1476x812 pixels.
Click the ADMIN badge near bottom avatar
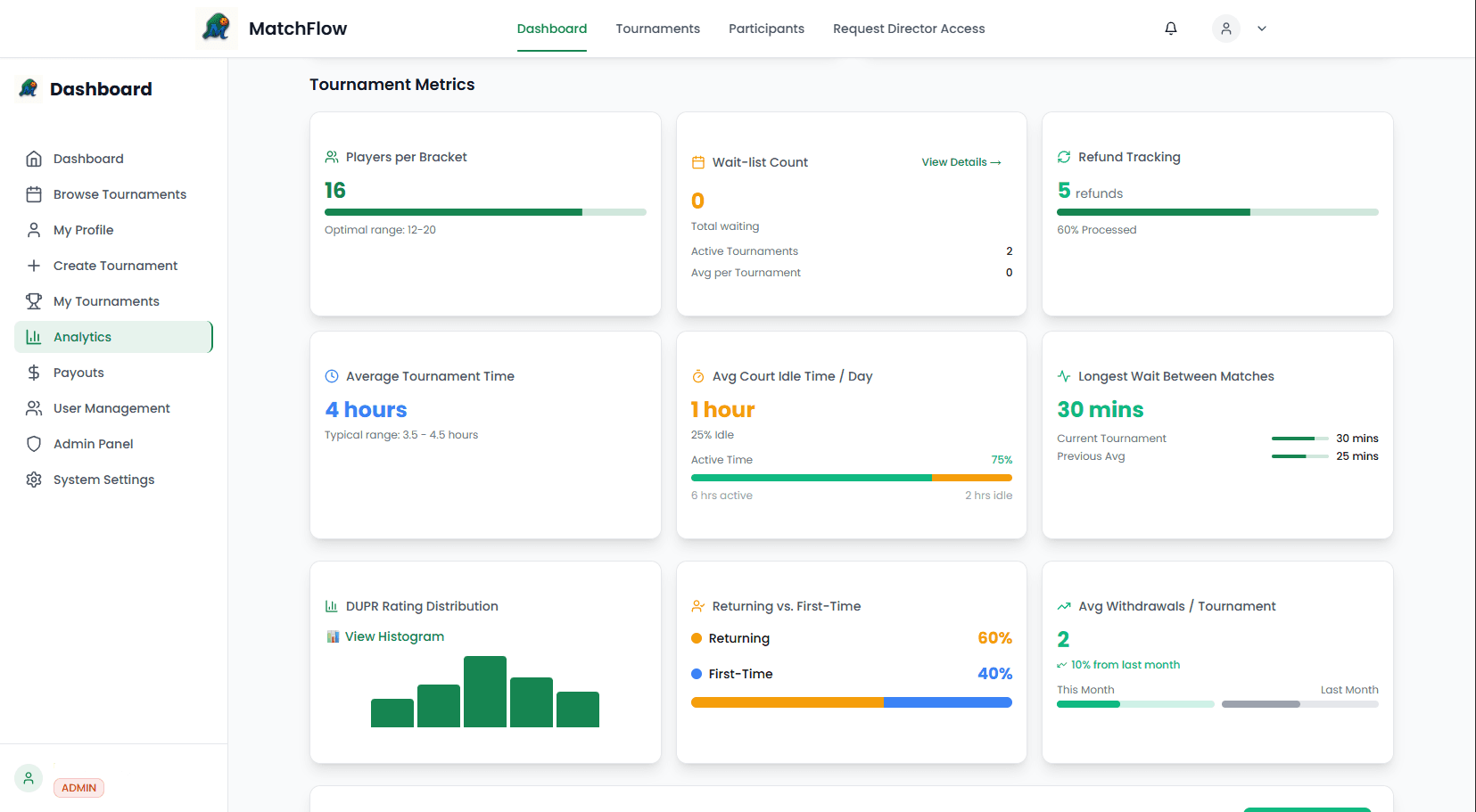coord(78,787)
